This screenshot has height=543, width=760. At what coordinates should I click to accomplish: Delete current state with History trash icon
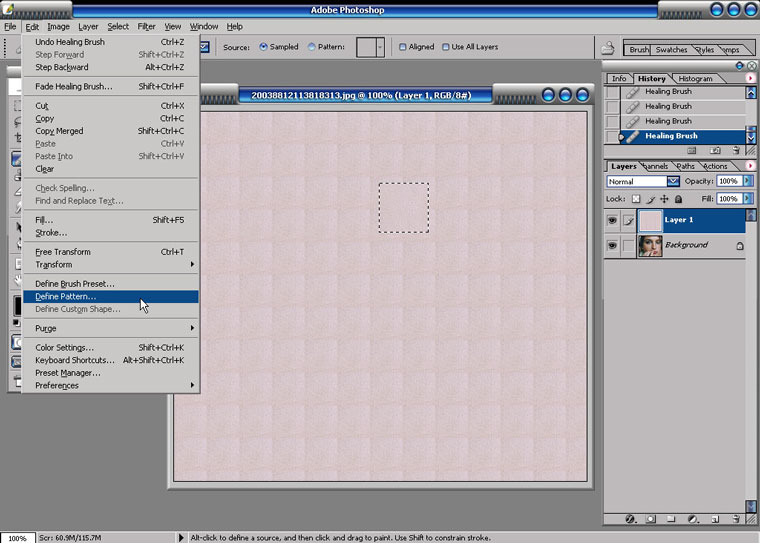click(737, 151)
